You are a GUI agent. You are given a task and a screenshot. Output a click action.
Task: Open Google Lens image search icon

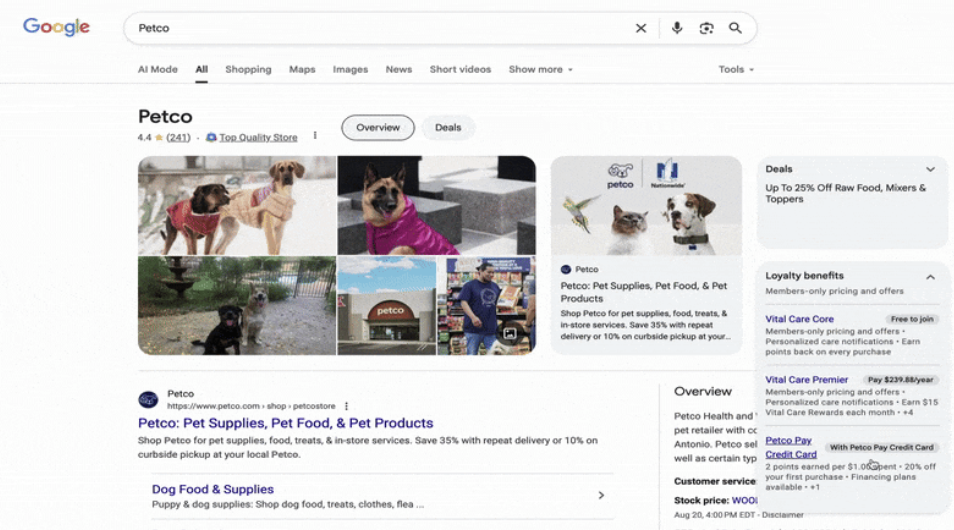point(706,28)
